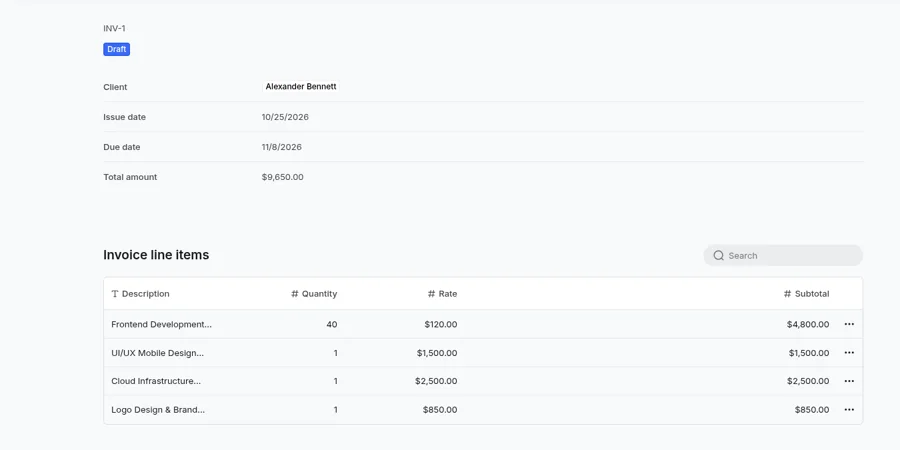Screen dimensions: 900x450
Task: Click total amount value $9,650.00
Action: click(282, 177)
